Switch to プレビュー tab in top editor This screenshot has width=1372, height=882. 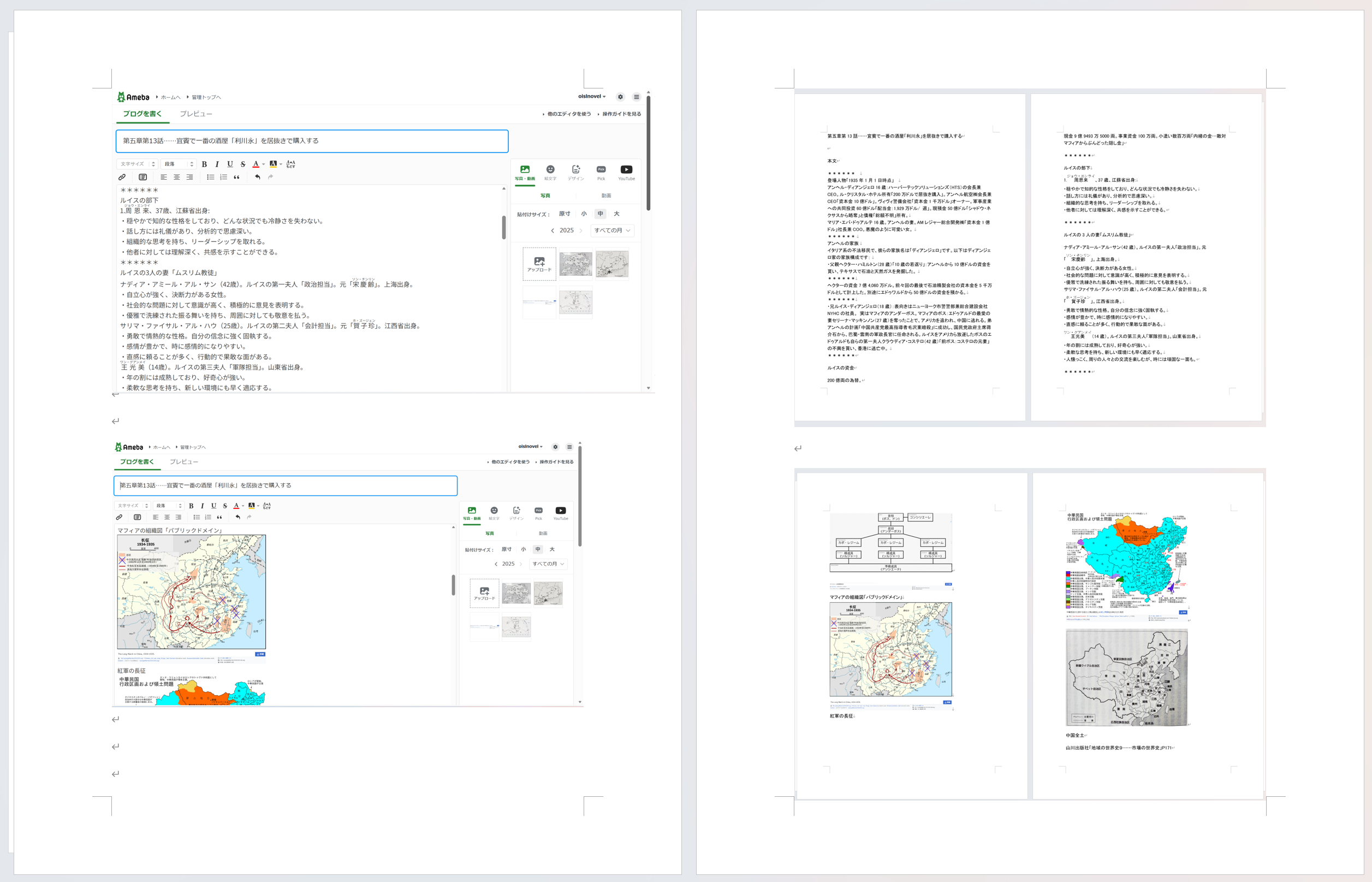196,114
